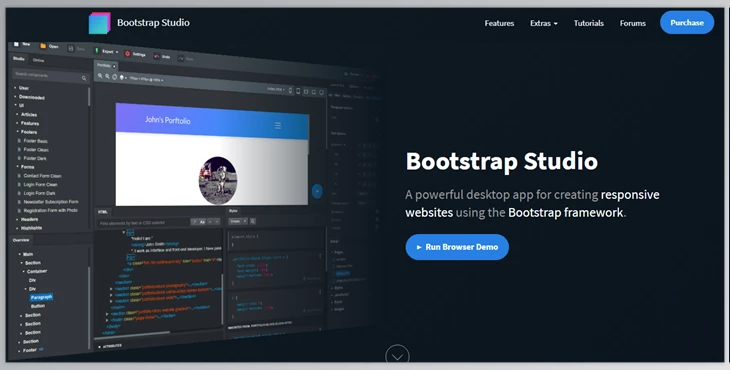This screenshot has width=730, height=370.
Task: Click the zoom out magnifier icon
Action: tap(107, 76)
